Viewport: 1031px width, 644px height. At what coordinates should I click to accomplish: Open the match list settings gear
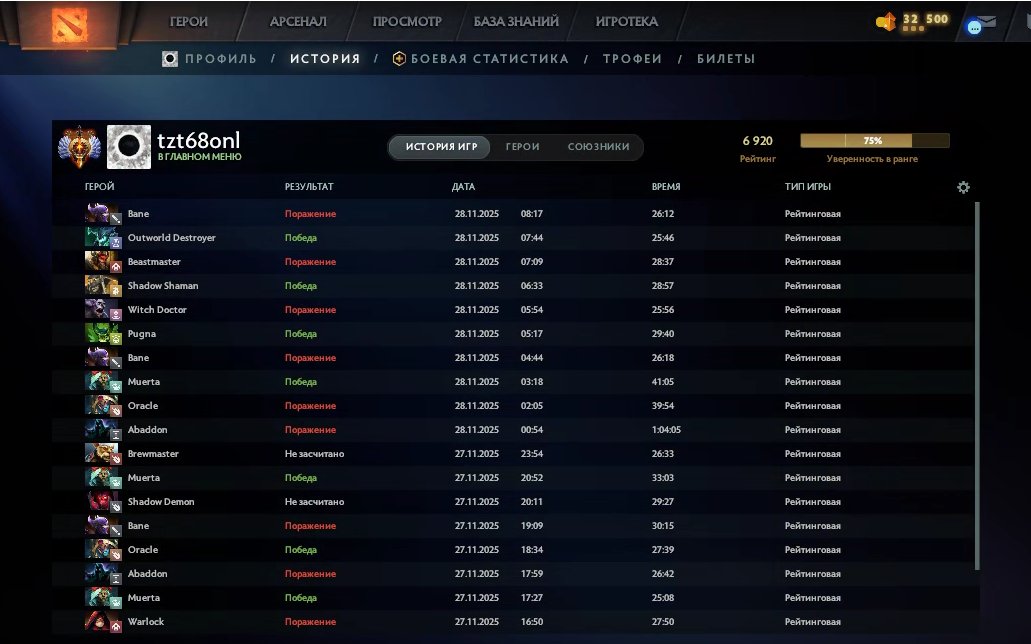[963, 187]
